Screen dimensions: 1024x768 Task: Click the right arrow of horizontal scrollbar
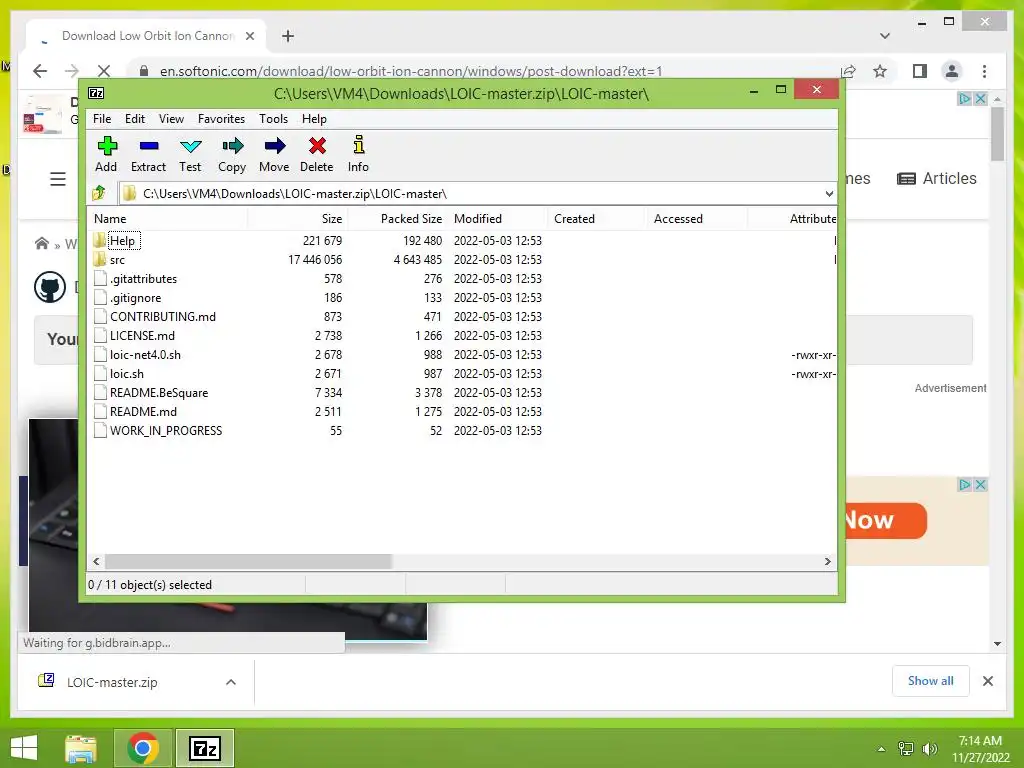827,561
